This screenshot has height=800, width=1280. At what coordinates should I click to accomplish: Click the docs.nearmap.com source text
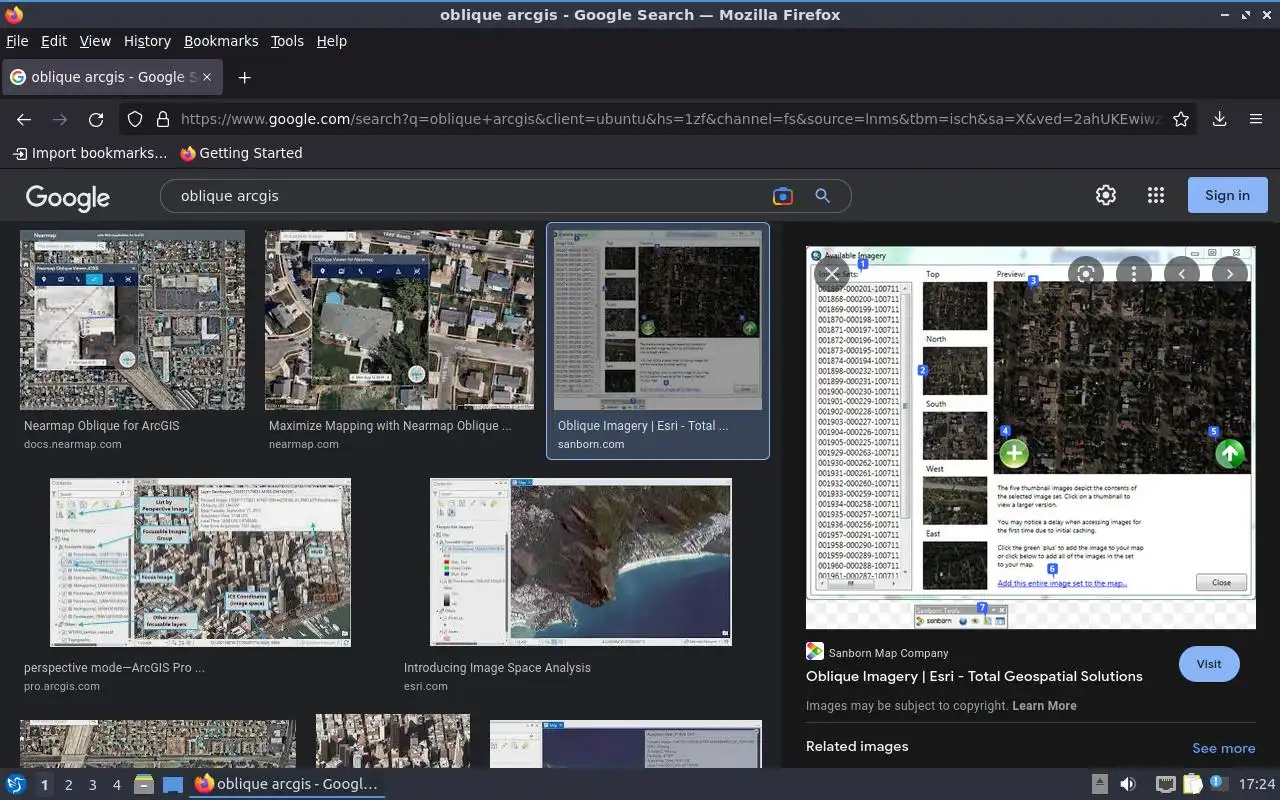tap(72, 444)
